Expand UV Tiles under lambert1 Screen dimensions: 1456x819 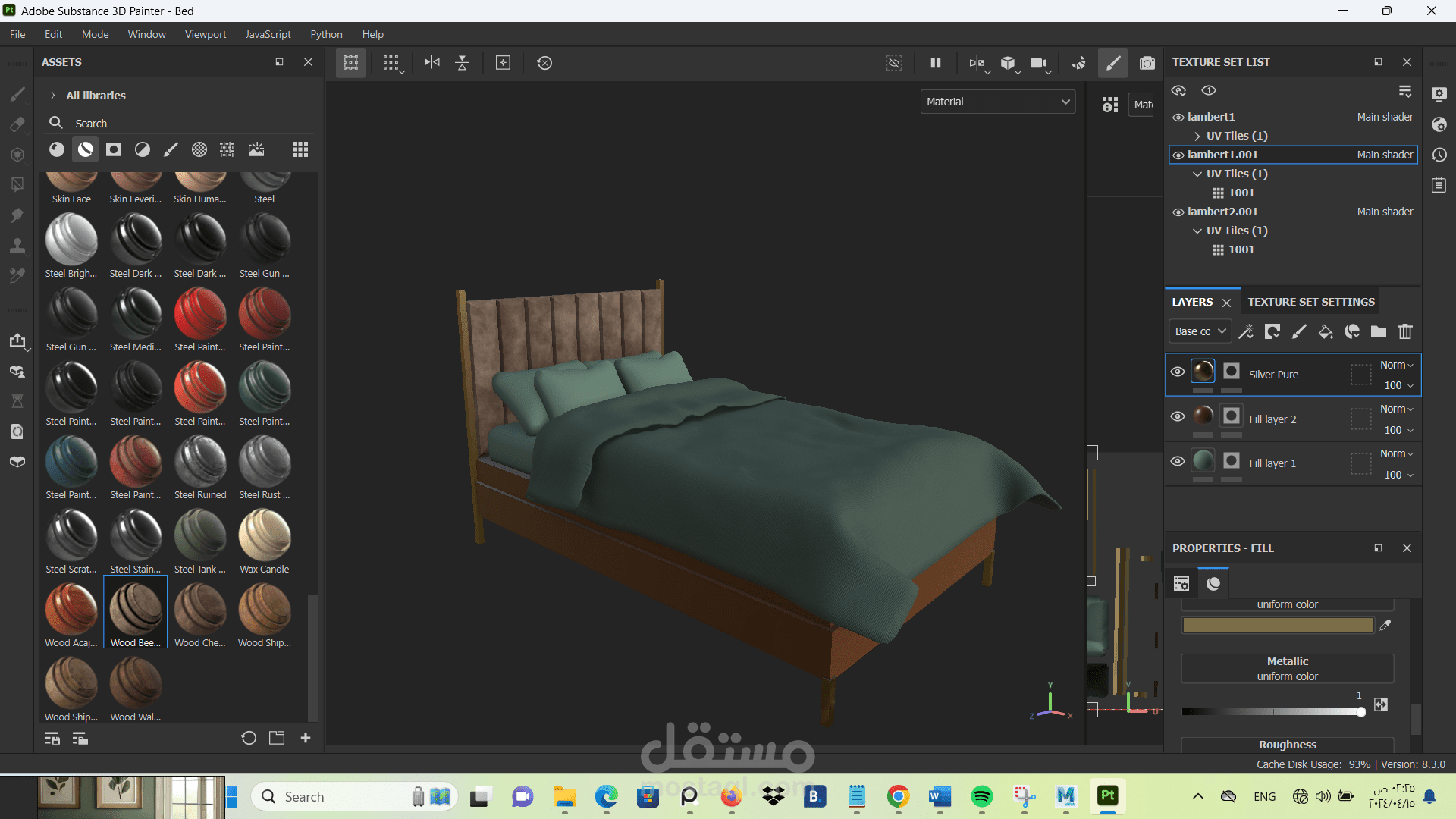(1197, 136)
